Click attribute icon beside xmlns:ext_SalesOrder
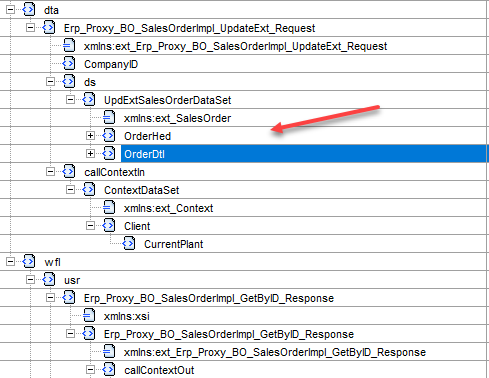This screenshot has width=489, height=378. click(x=109, y=118)
